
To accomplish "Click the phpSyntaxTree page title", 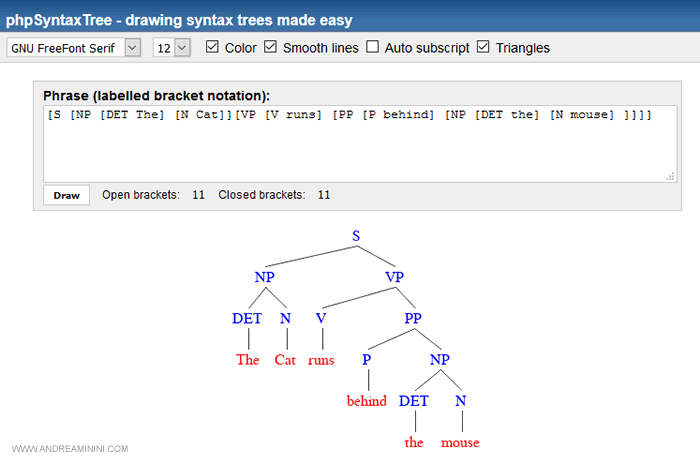I will pyautogui.click(x=179, y=19).
